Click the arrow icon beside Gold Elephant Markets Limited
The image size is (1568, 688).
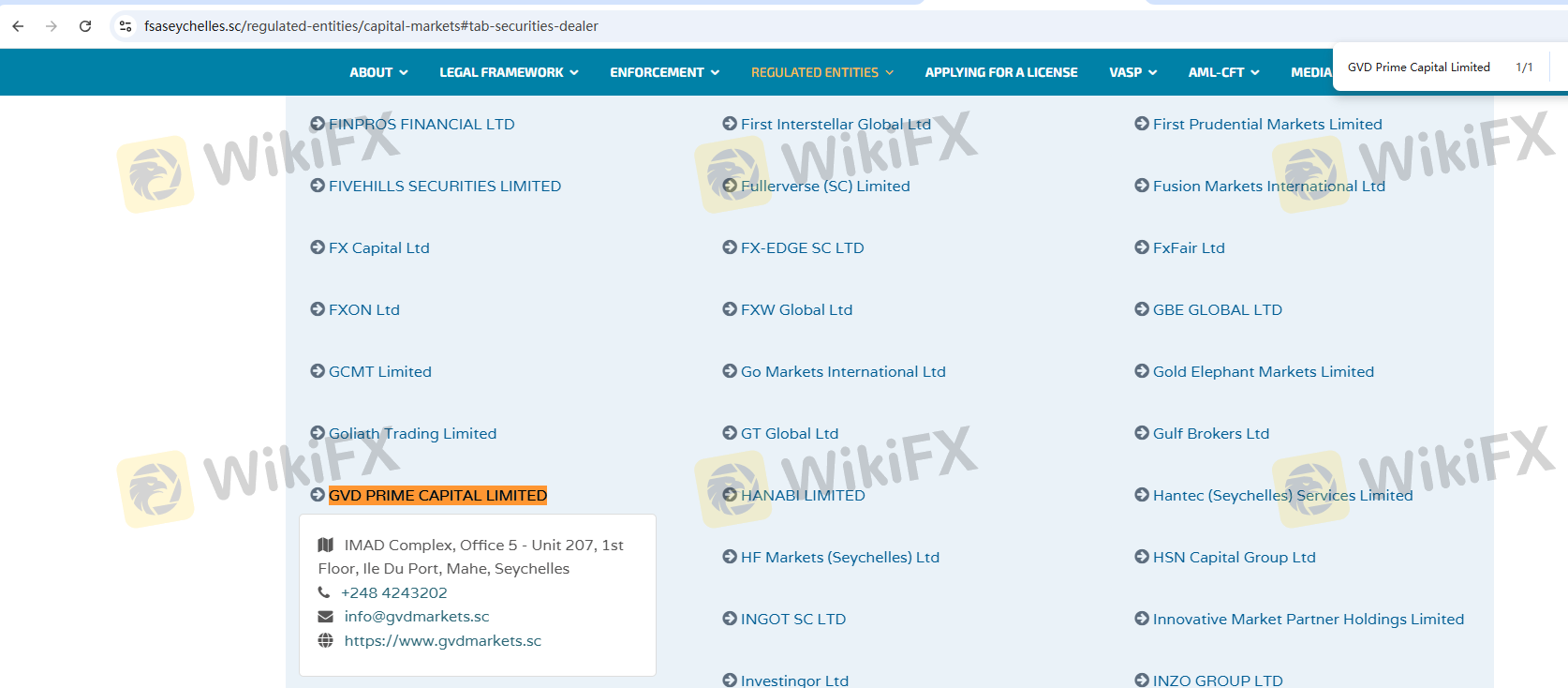pyautogui.click(x=1142, y=371)
